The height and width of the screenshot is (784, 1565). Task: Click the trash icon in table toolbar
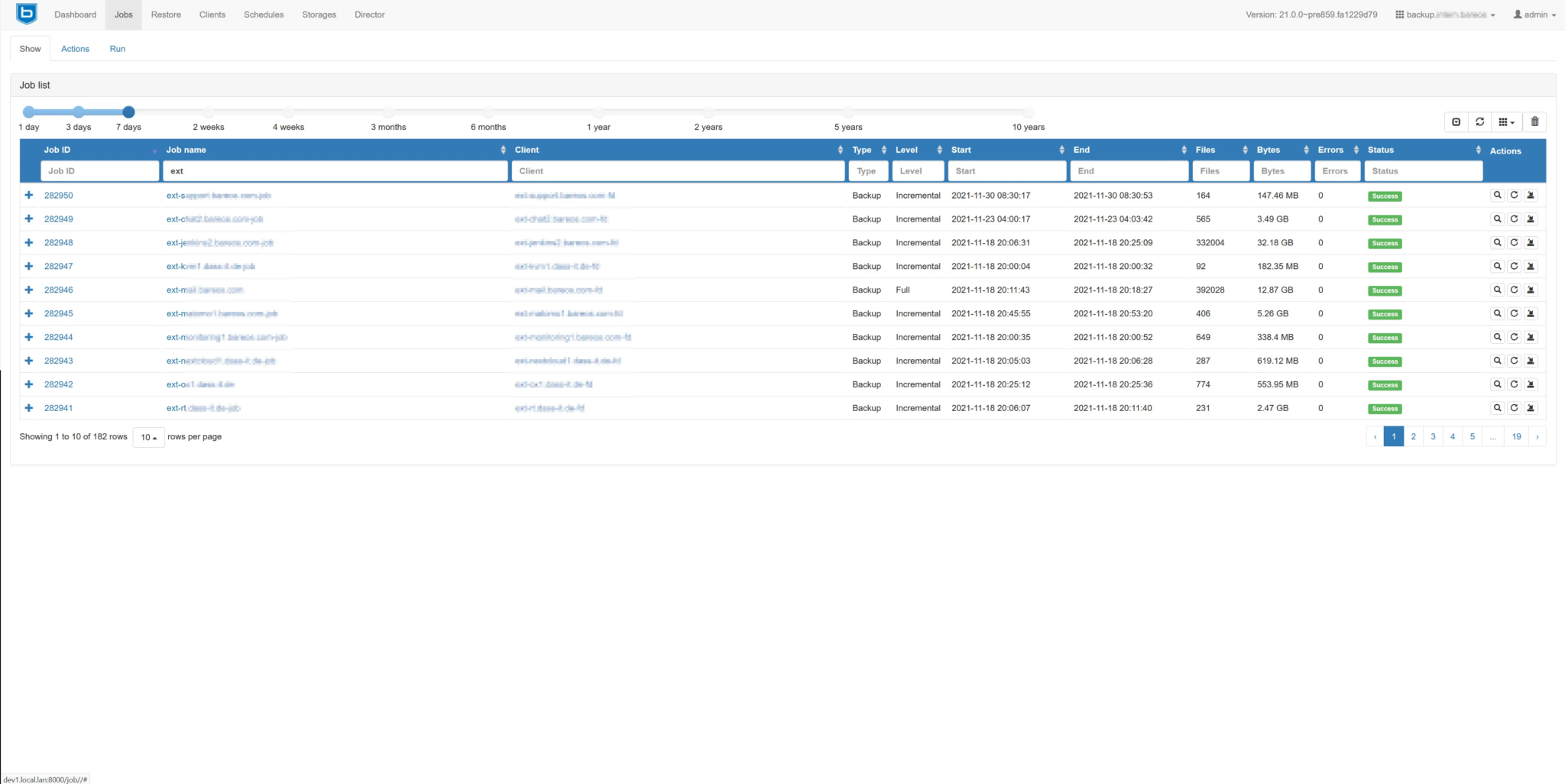1534,122
